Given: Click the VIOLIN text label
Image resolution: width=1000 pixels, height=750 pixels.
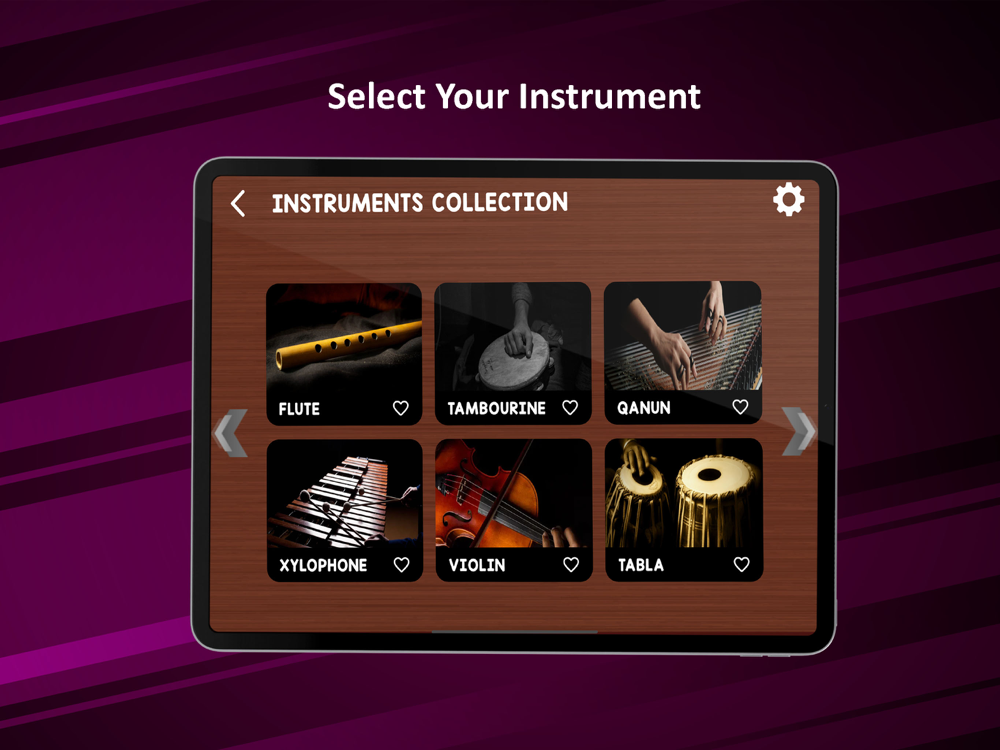Looking at the screenshot, I should 477,565.
